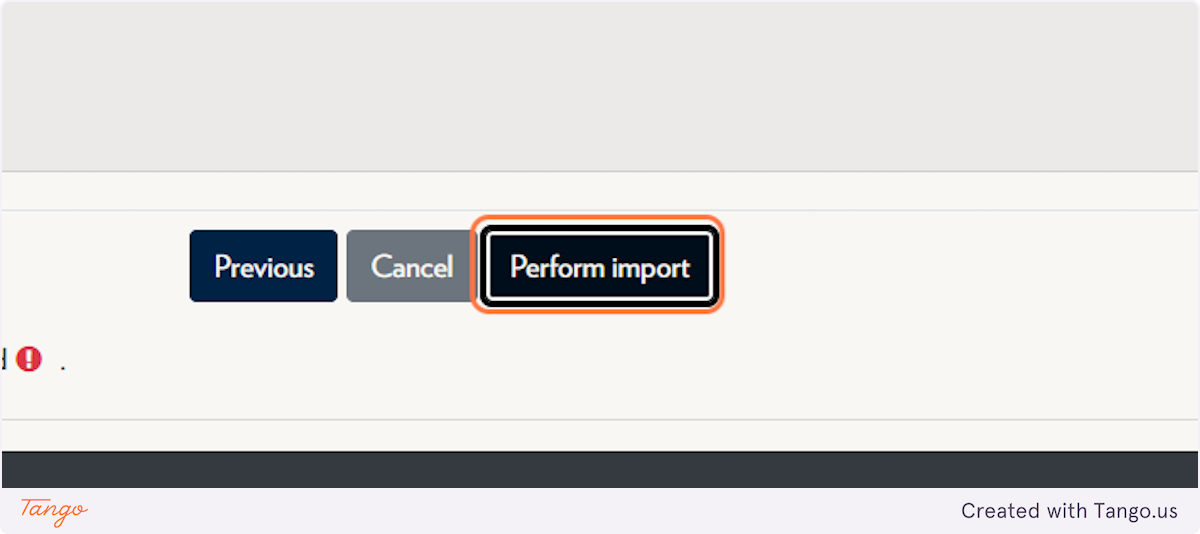
Task: Click the Perform import button
Action: [598, 267]
